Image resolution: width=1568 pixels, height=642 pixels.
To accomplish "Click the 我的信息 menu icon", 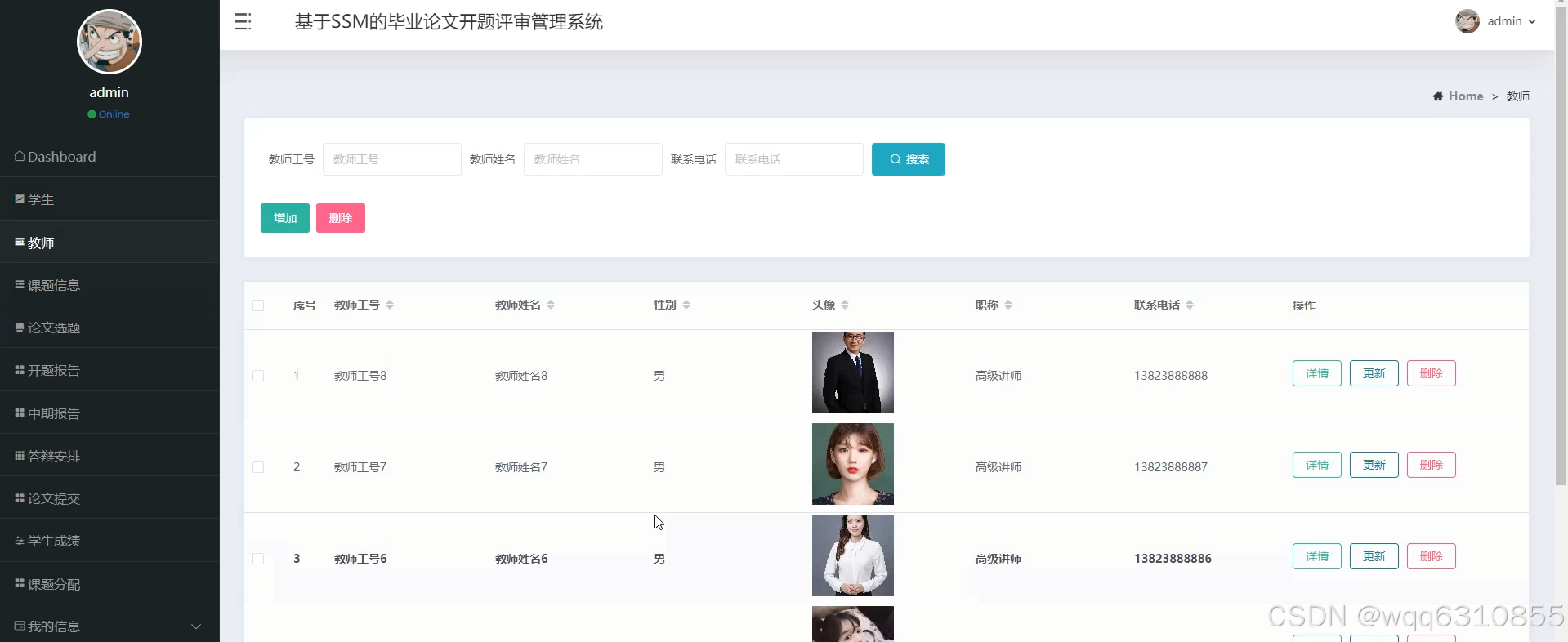I will (20, 626).
